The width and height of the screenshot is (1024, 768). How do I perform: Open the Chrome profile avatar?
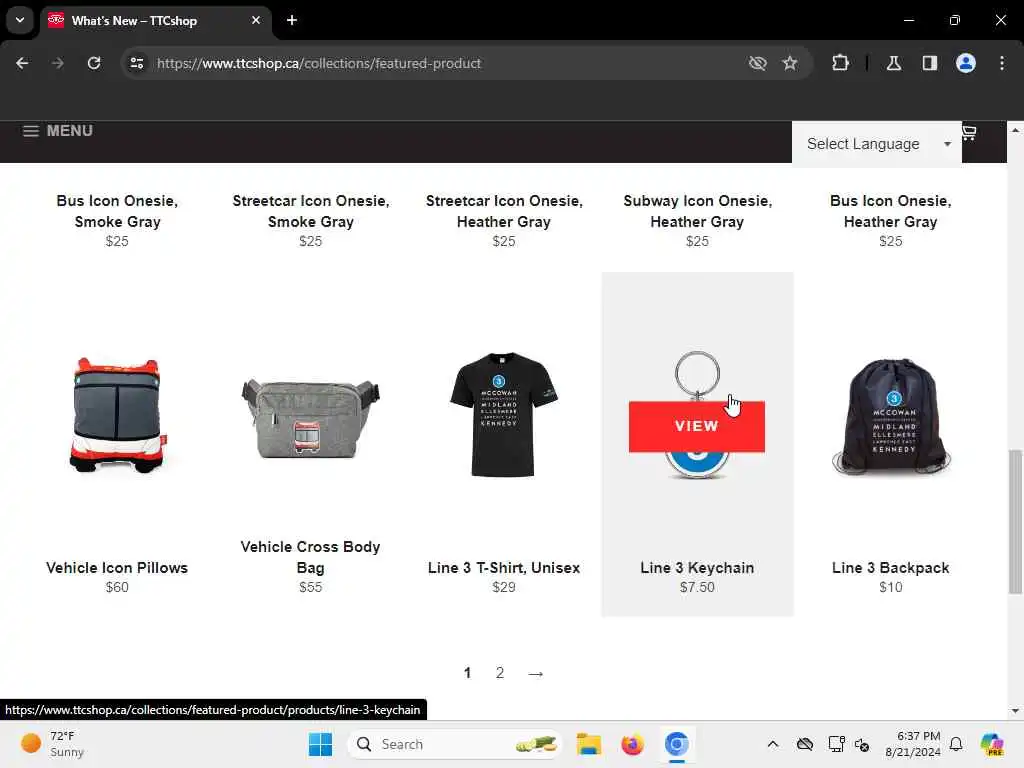965,63
